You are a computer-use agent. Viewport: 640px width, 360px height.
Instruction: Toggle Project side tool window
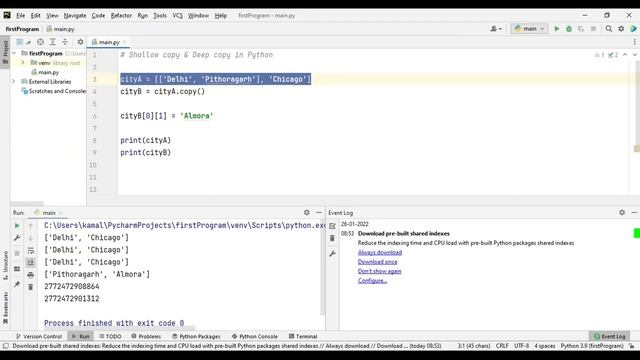pyautogui.click(x=5, y=52)
